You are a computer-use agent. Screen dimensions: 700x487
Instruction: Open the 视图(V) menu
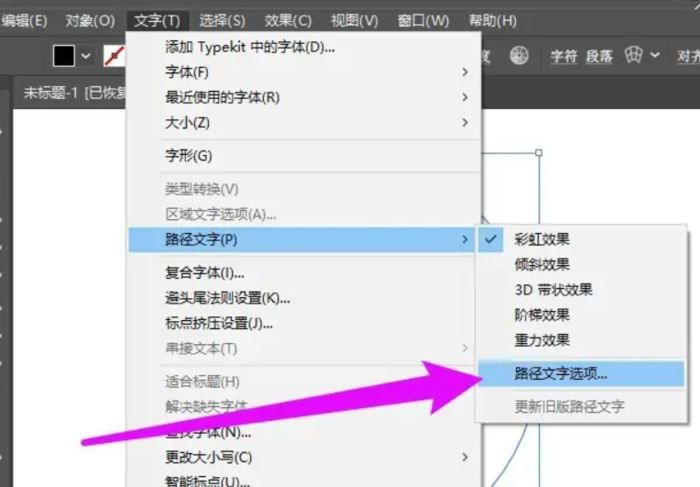click(354, 21)
